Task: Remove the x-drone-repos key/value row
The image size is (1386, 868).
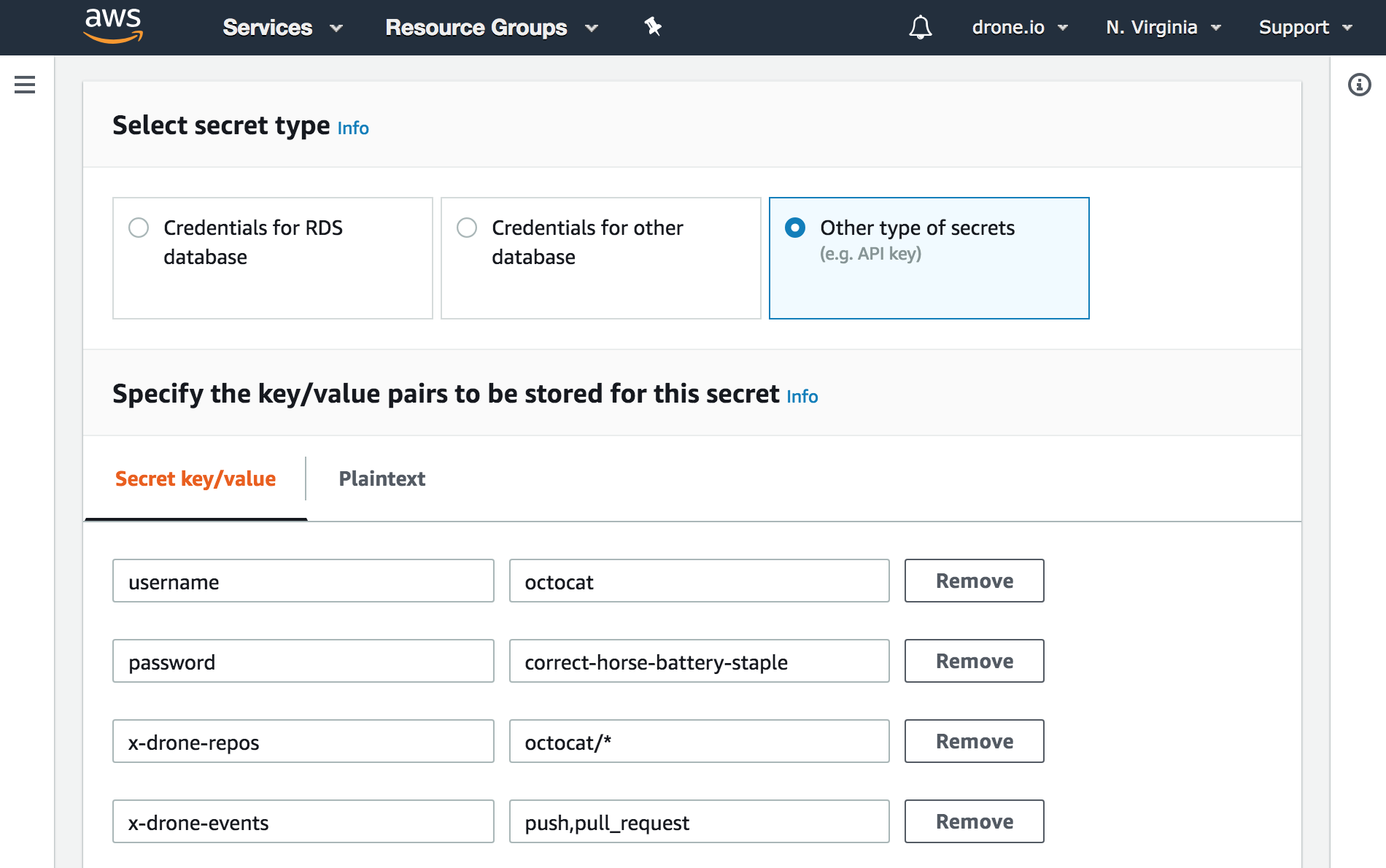Action: coord(975,741)
